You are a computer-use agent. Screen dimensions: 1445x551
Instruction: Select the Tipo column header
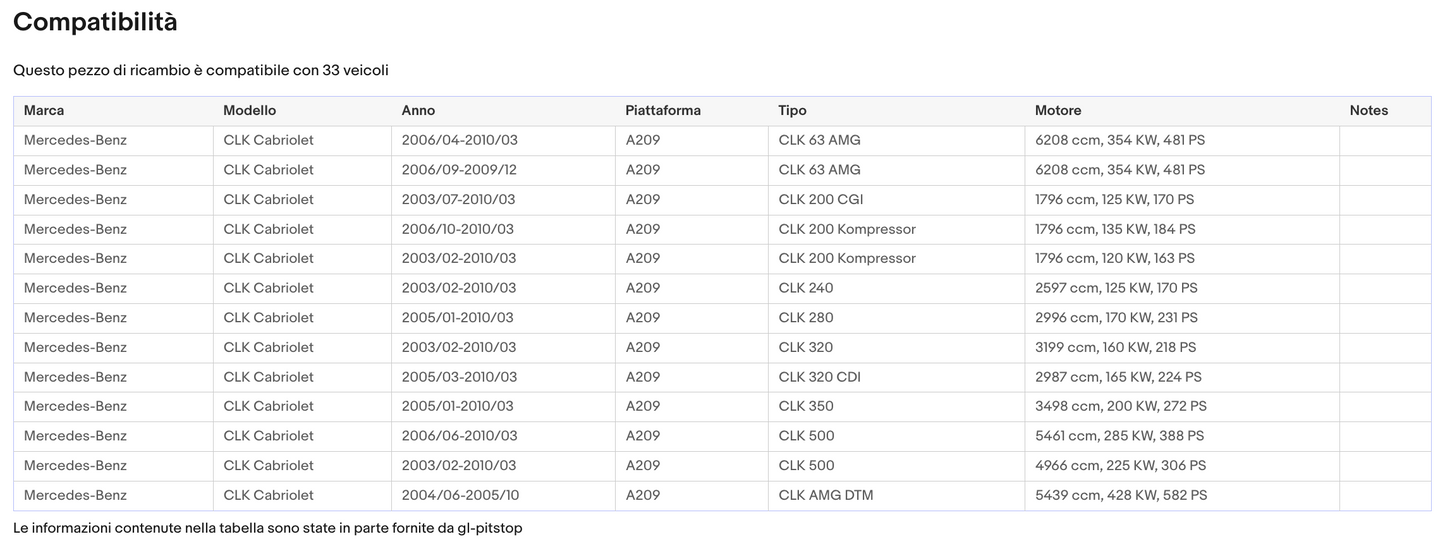(792, 111)
